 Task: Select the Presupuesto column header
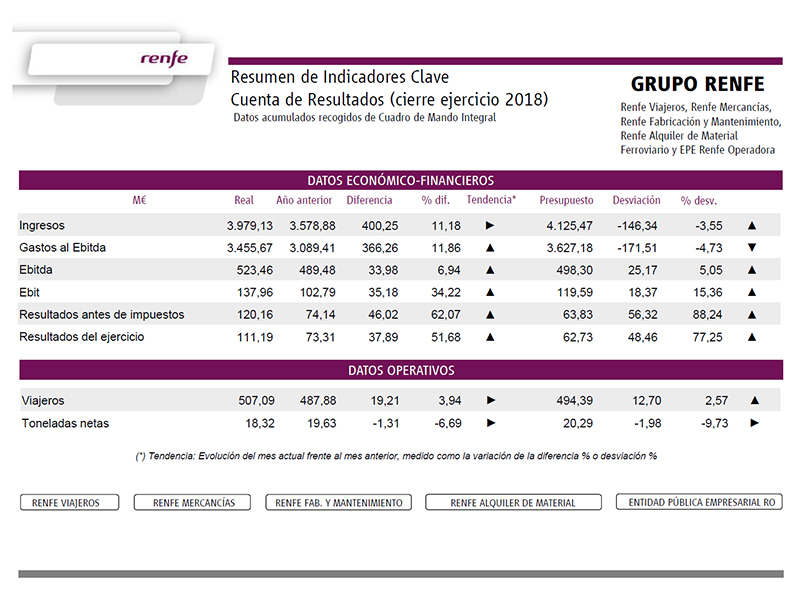[566, 200]
